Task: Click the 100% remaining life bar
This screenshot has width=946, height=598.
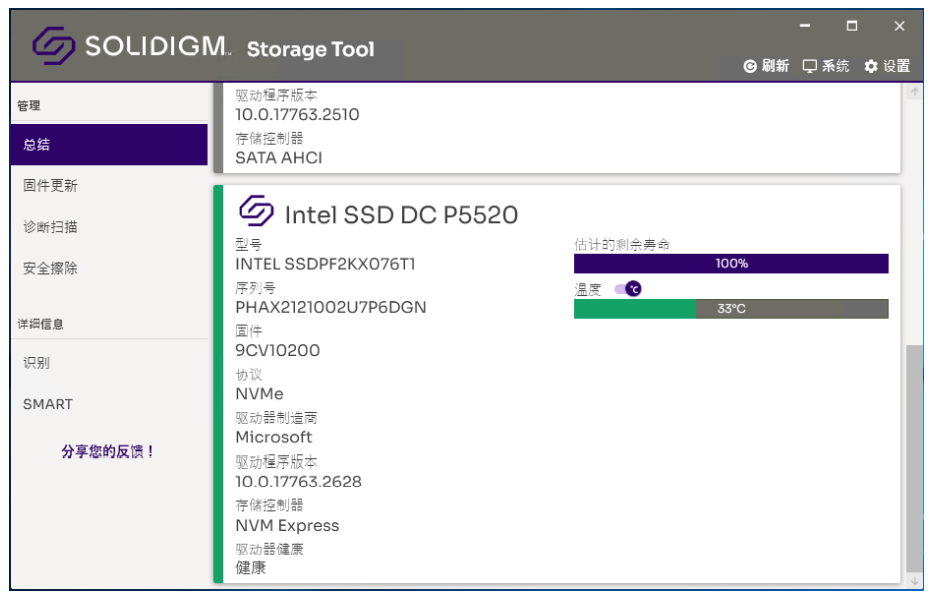Action: pos(731,264)
